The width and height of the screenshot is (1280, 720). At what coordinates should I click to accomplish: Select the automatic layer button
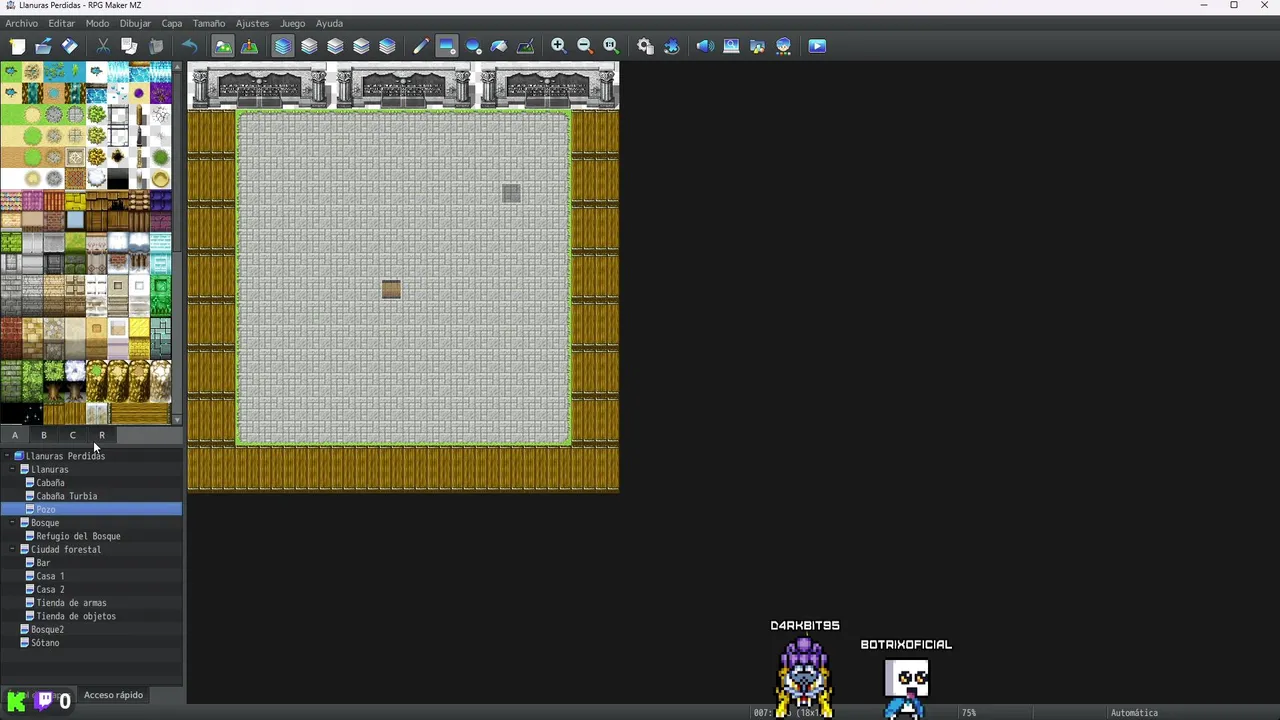pos(283,46)
